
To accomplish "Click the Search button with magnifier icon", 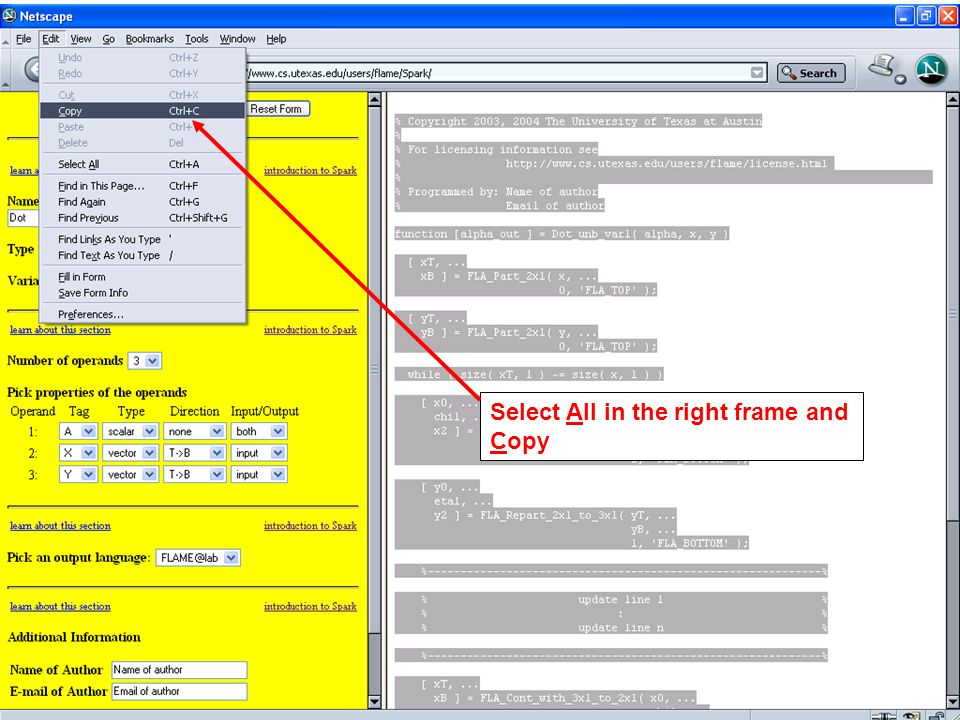I will [x=811, y=73].
